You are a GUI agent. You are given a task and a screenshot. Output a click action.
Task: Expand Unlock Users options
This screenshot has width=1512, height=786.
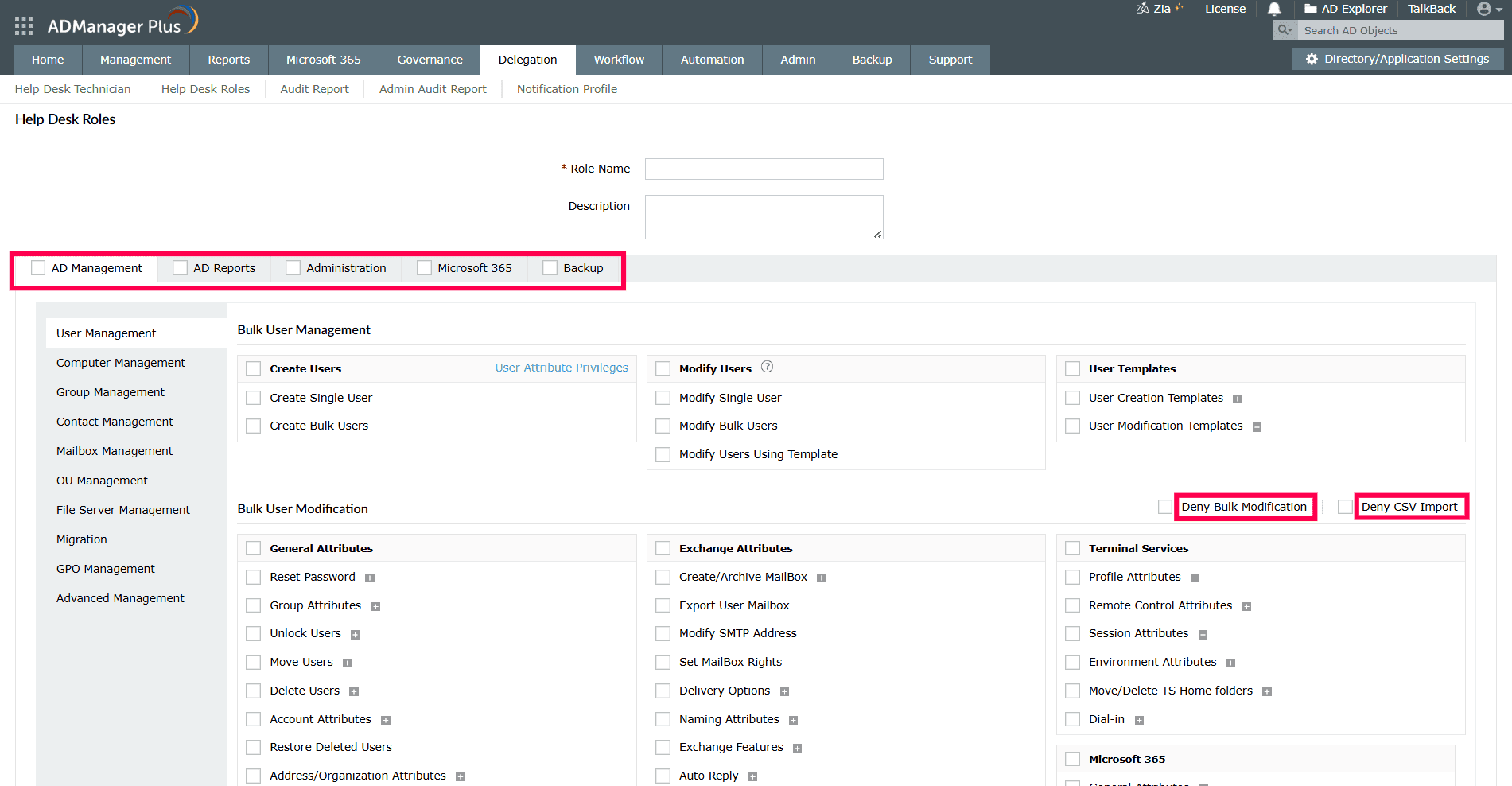[356, 635]
